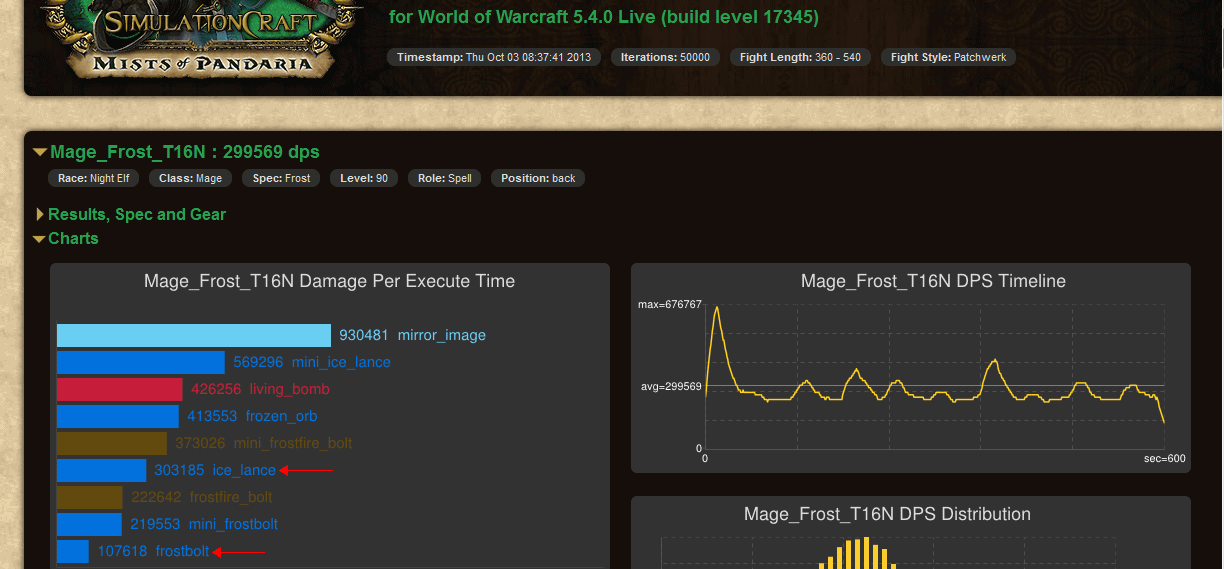
Task: Click the 413553 frozen_orb label
Action: coord(252,416)
